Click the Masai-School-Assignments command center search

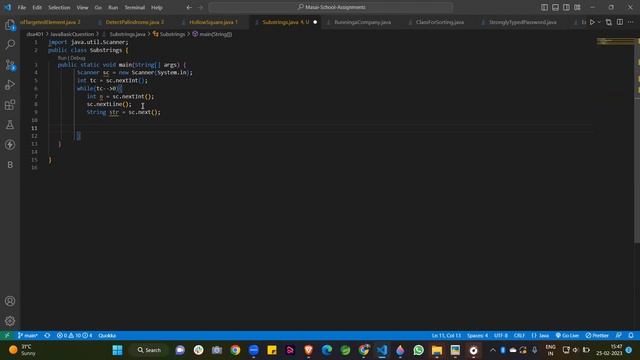(331, 7)
